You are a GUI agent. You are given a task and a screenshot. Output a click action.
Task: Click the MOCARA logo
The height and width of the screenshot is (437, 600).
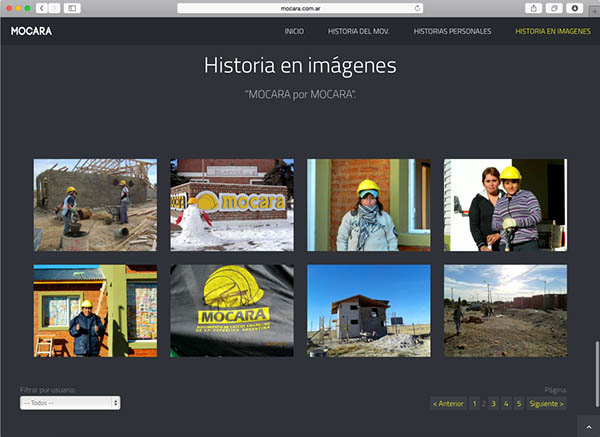tap(31, 31)
